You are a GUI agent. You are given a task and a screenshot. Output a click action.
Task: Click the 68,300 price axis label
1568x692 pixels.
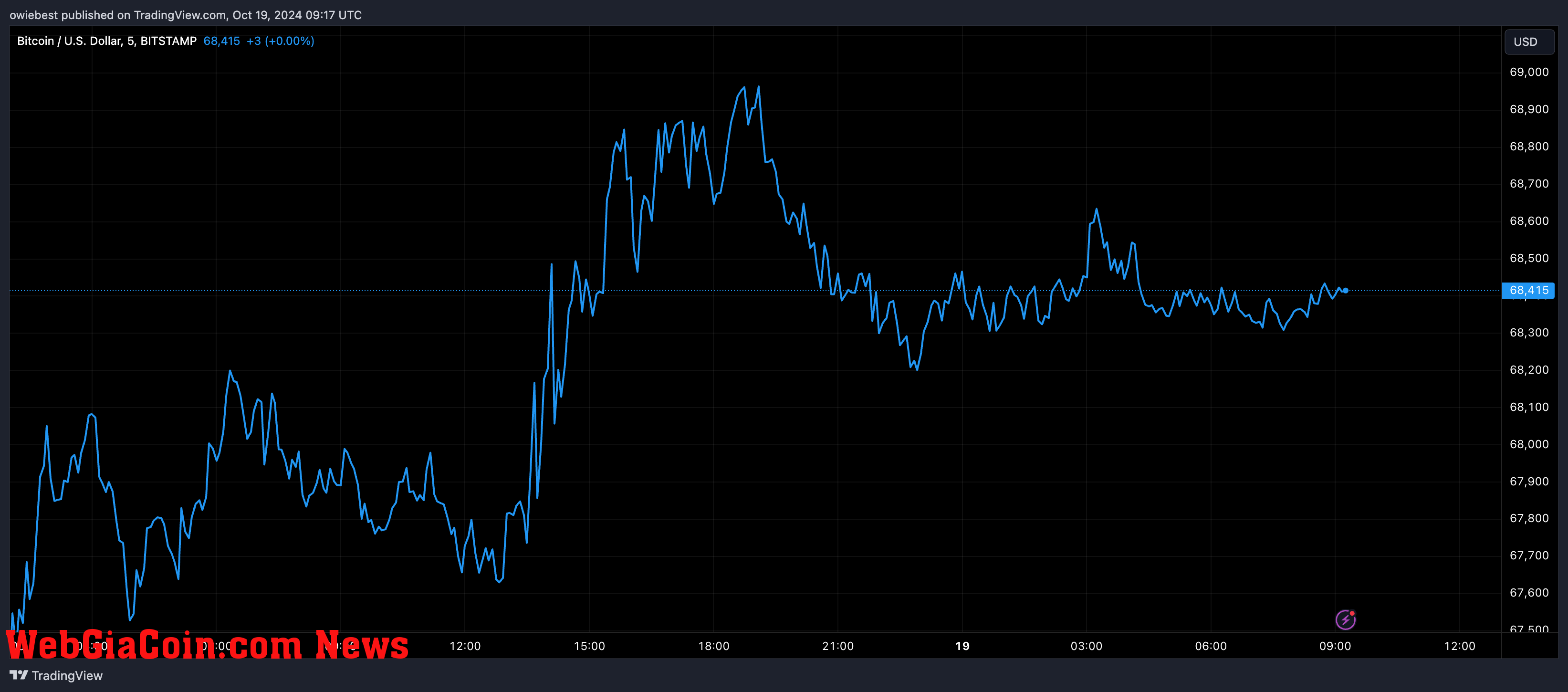pyautogui.click(x=1529, y=332)
